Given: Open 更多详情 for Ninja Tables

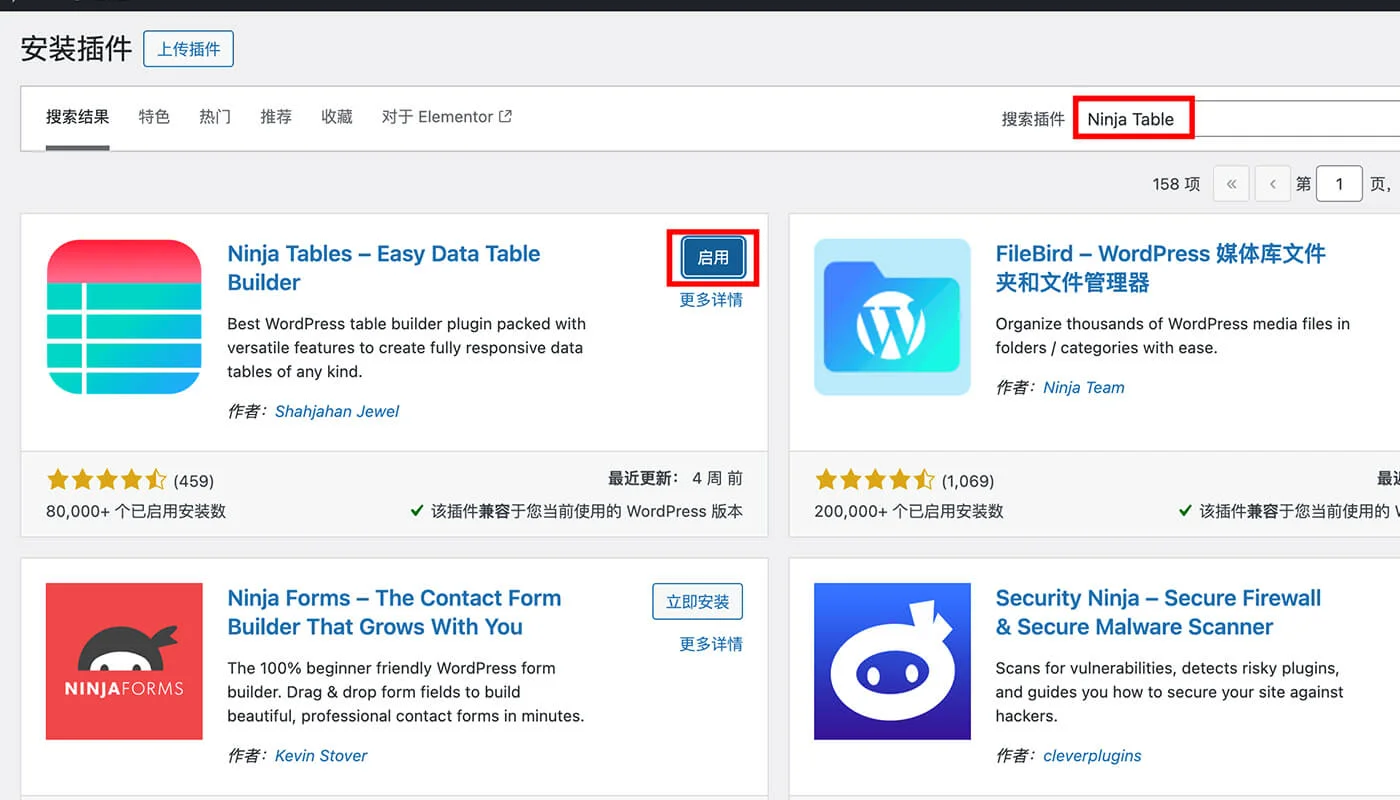Looking at the screenshot, I should (x=712, y=299).
